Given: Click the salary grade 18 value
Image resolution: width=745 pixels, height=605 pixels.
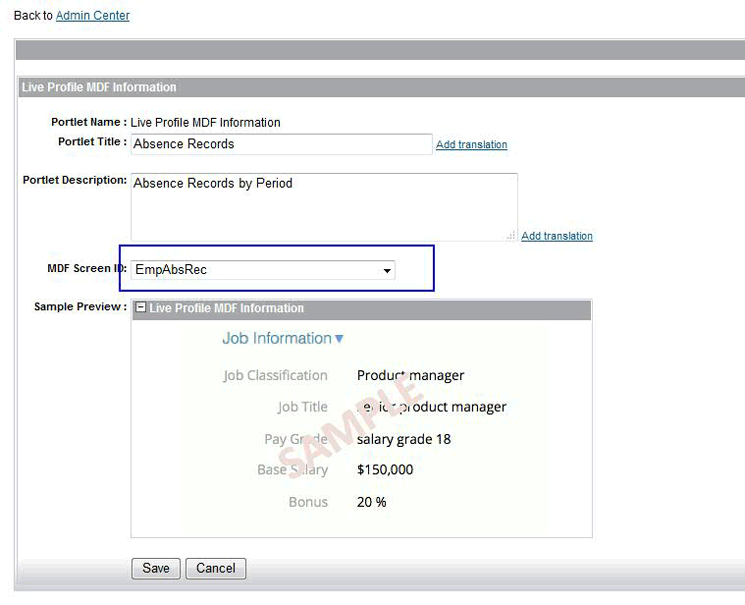Looking at the screenshot, I should point(403,439).
